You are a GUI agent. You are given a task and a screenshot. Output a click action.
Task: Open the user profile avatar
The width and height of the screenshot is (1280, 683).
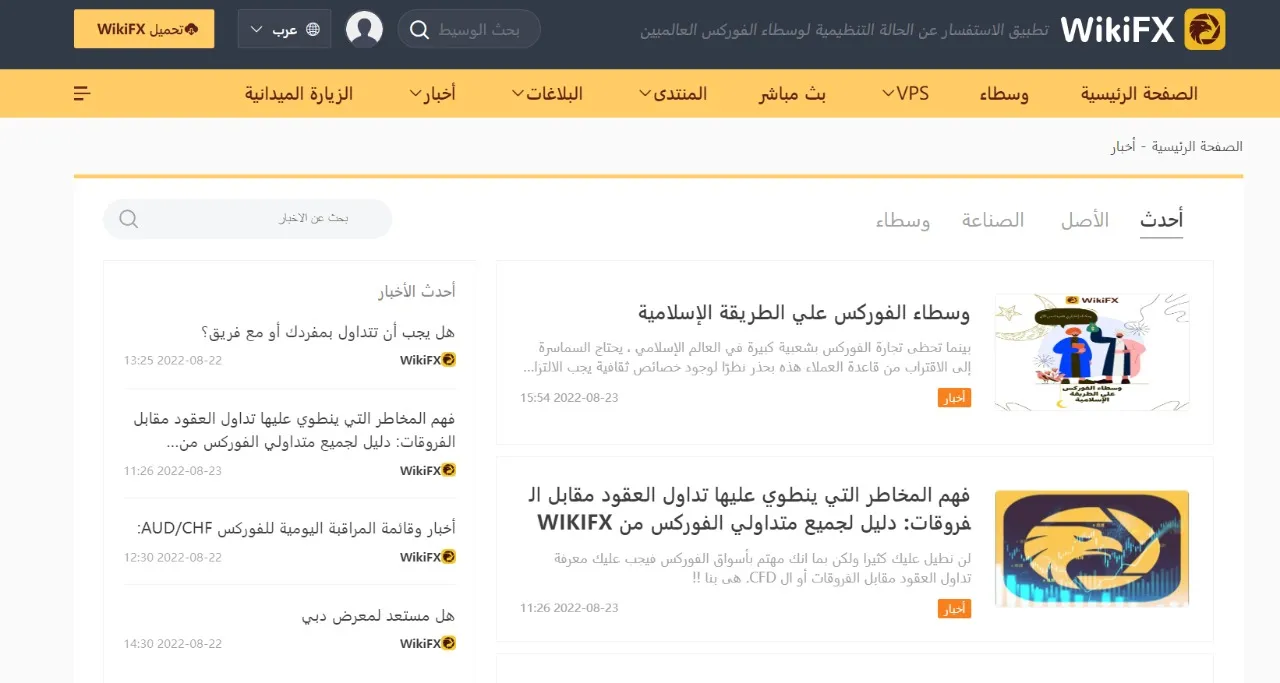pos(364,29)
